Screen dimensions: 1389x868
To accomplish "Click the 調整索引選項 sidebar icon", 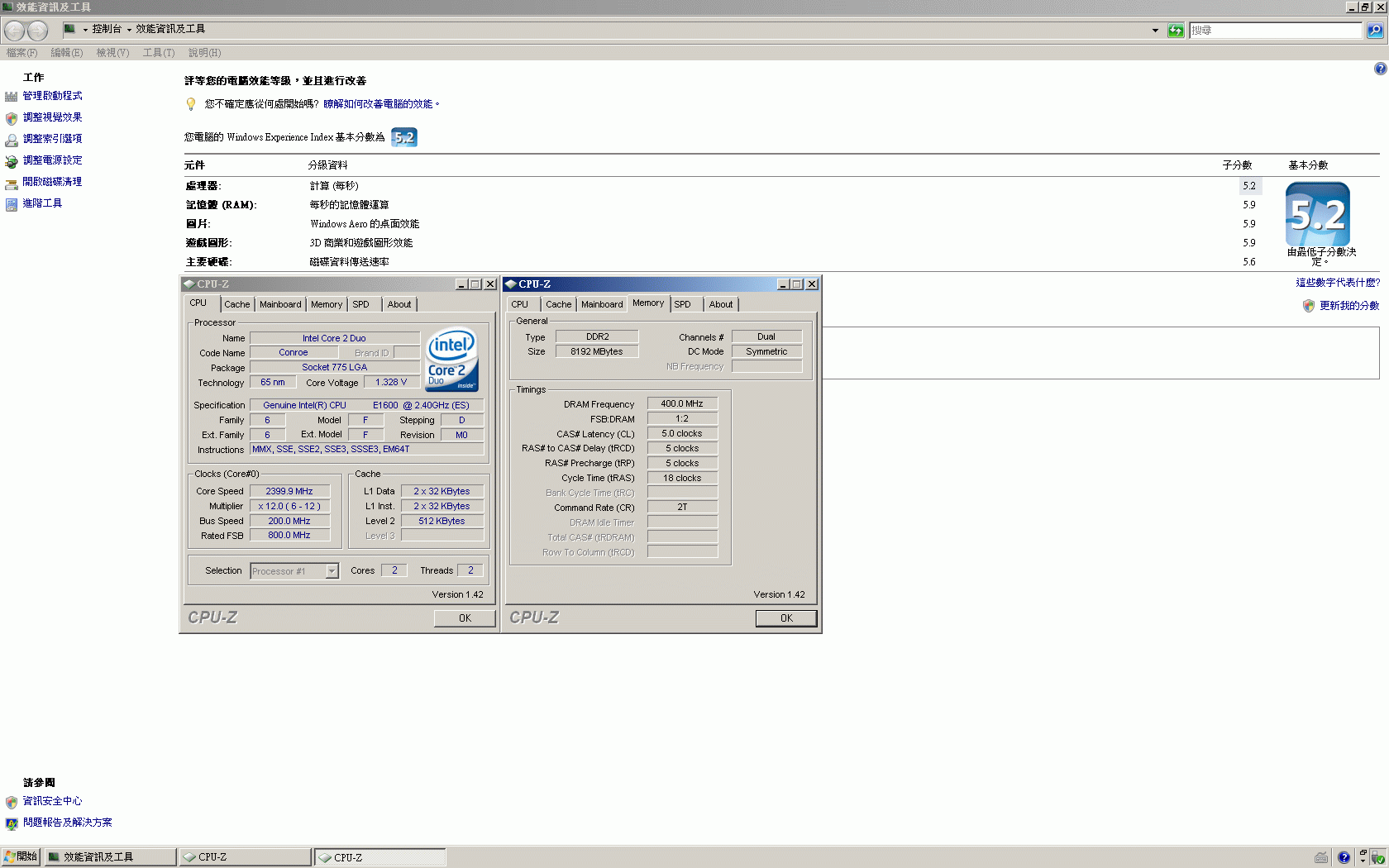I will click(x=12, y=140).
